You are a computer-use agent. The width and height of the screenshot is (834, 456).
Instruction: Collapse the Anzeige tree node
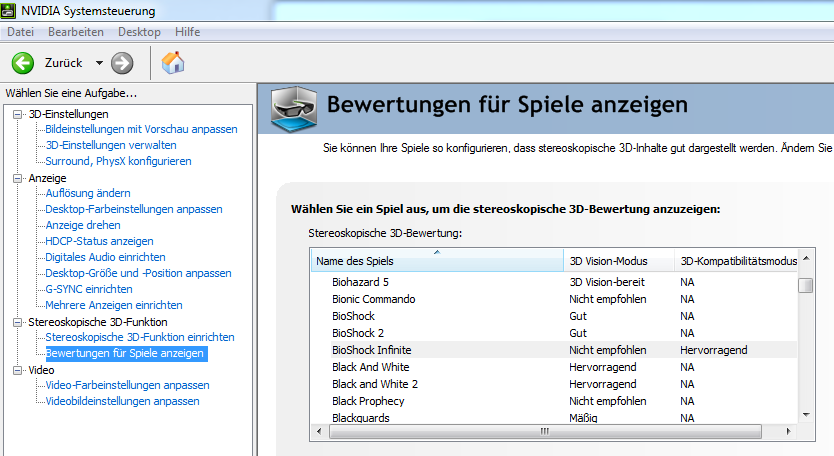18,178
